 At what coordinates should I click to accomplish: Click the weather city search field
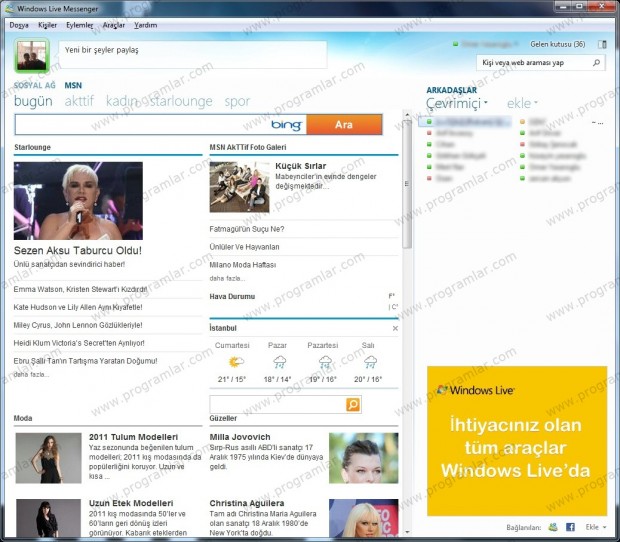tap(278, 404)
